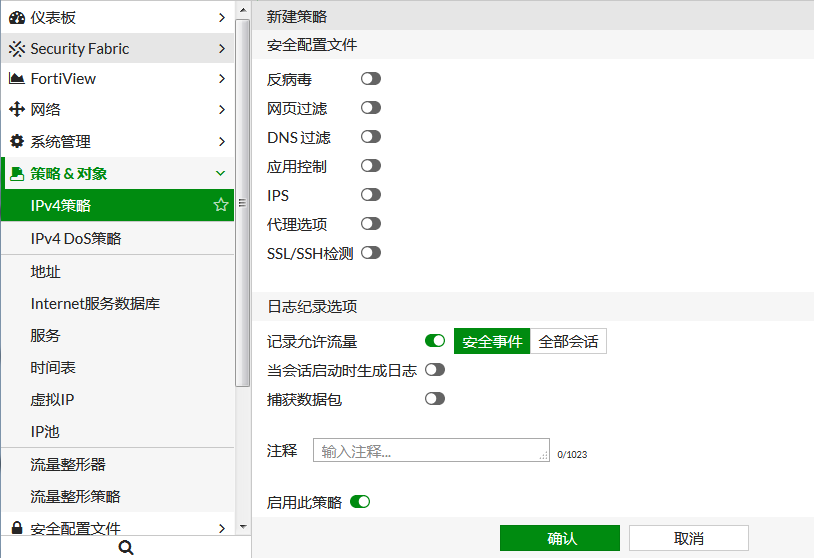The height and width of the screenshot is (558, 814).
Task: Expand the 系统管理 chevron
Action: tap(222, 142)
